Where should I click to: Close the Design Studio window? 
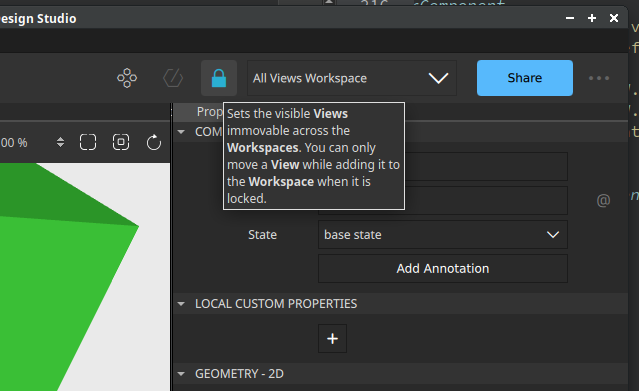click(x=614, y=18)
